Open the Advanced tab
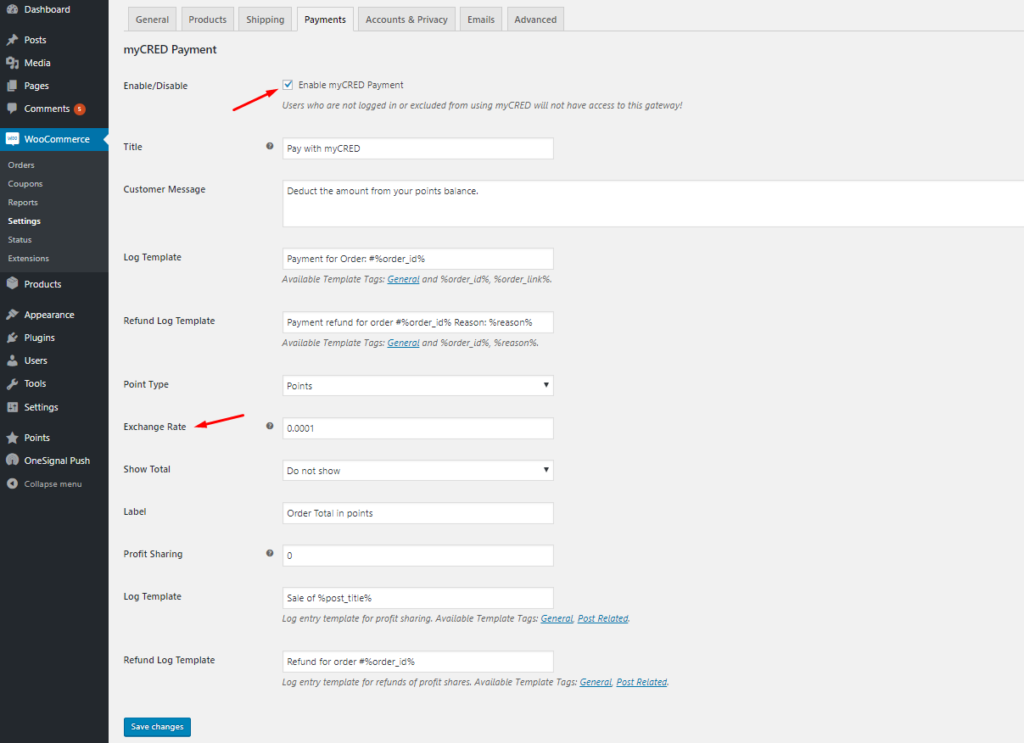Viewport: 1024px width, 743px height. coord(536,20)
